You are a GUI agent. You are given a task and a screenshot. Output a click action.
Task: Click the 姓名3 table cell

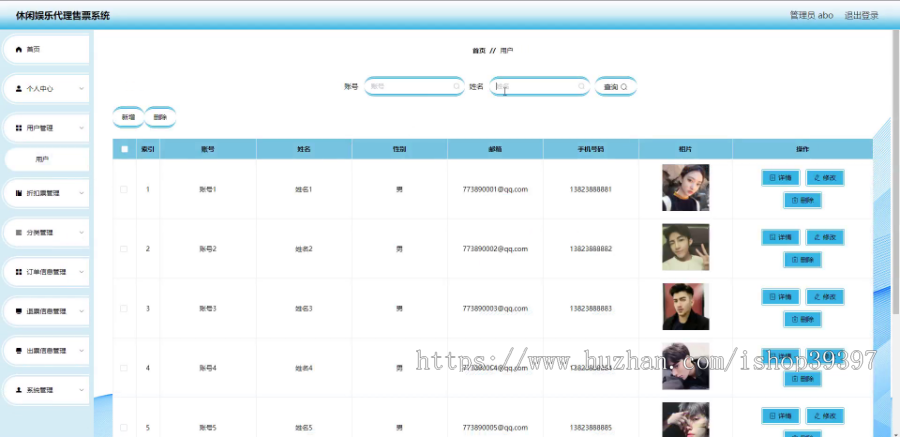[x=304, y=309]
